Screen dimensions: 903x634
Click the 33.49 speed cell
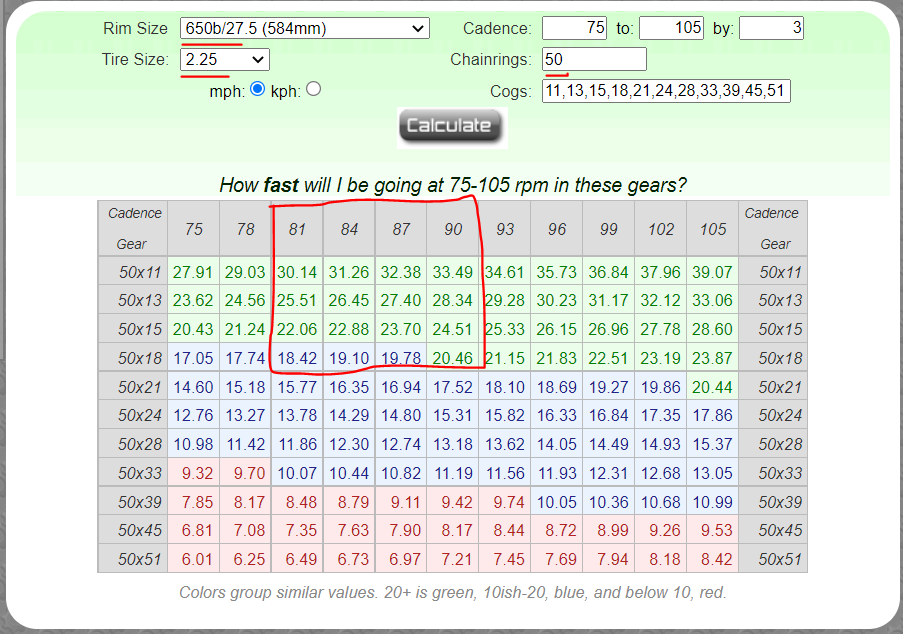[x=453, y=272]
